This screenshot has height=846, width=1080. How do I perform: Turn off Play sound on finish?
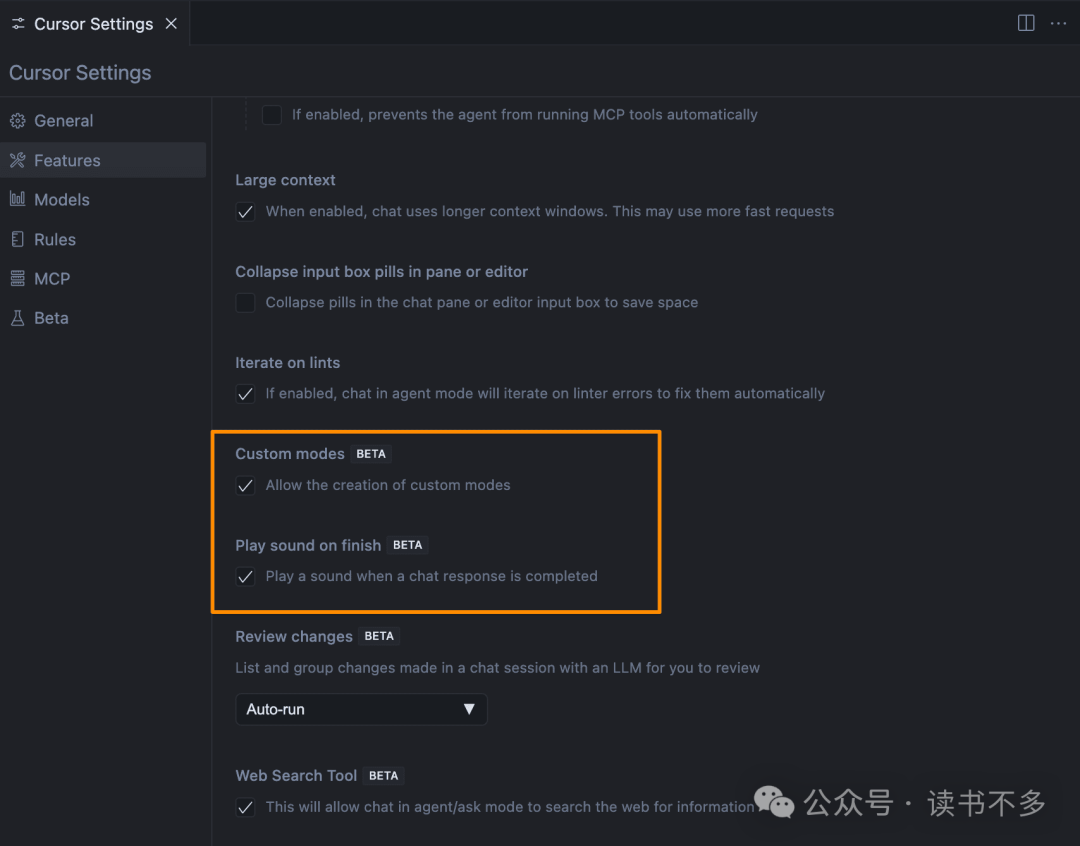(x=245, y=577)
